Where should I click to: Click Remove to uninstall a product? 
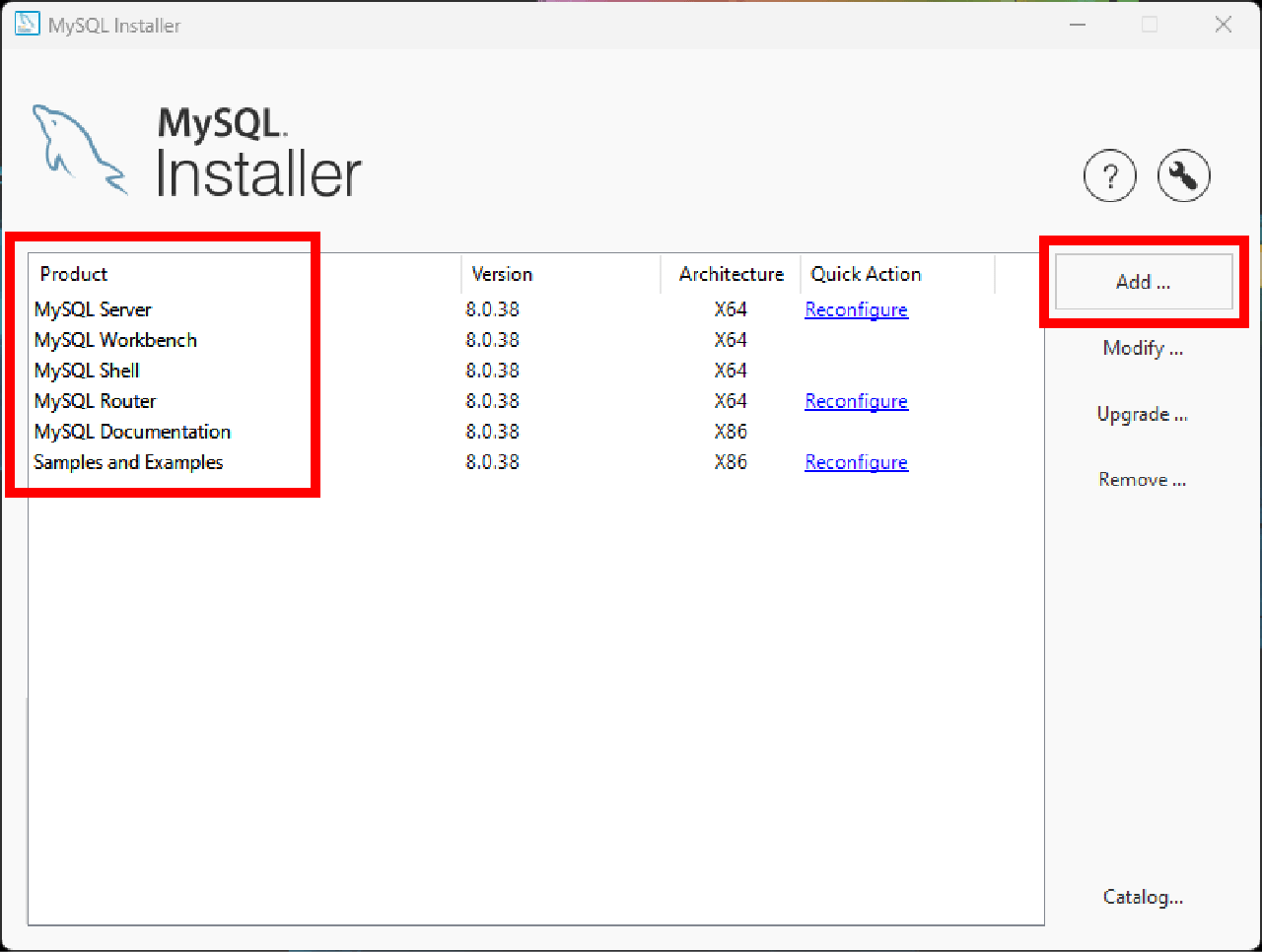[x=1143, y=479]
